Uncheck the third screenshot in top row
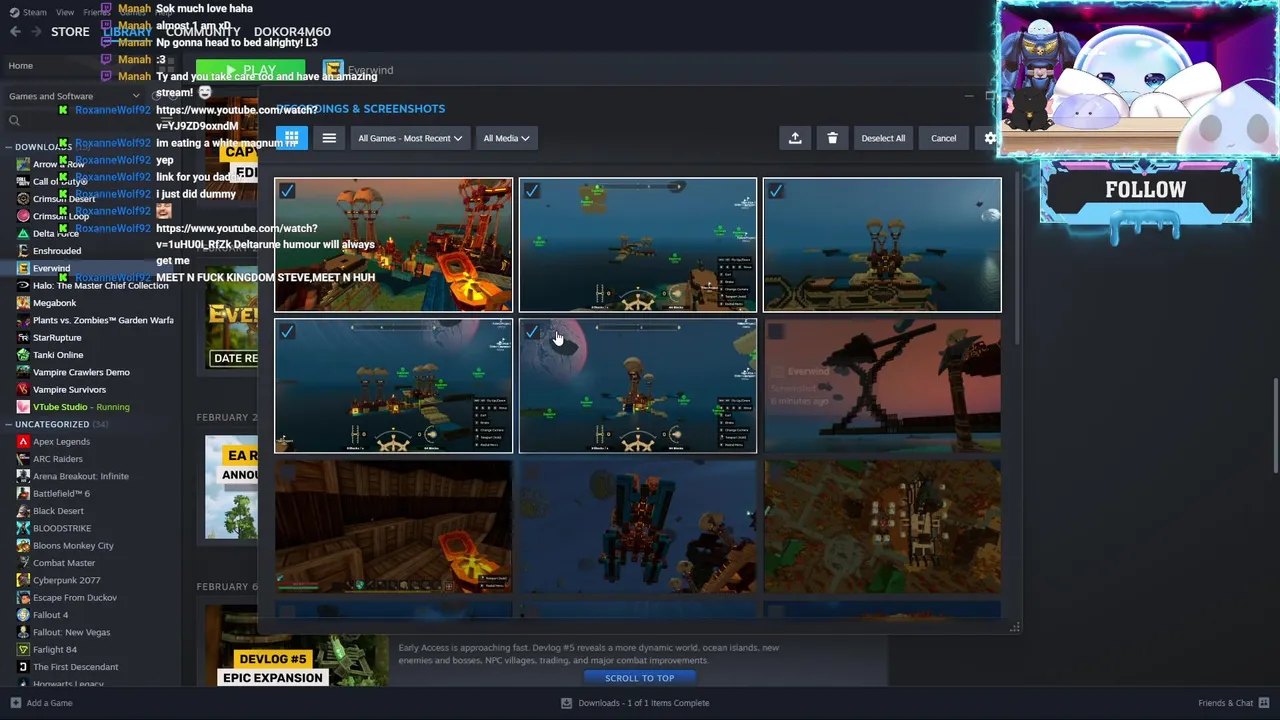1280x720 pixels. coord(775,191)
